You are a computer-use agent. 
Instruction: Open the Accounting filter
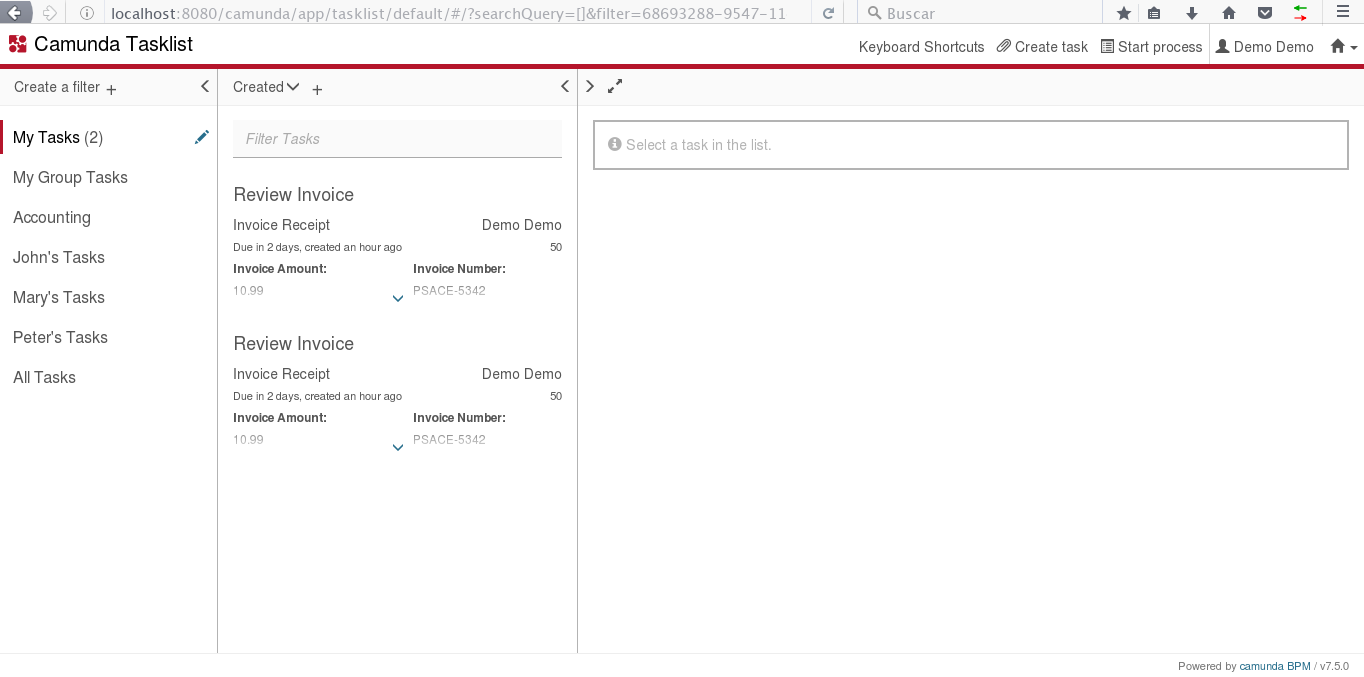coord(52,217)
